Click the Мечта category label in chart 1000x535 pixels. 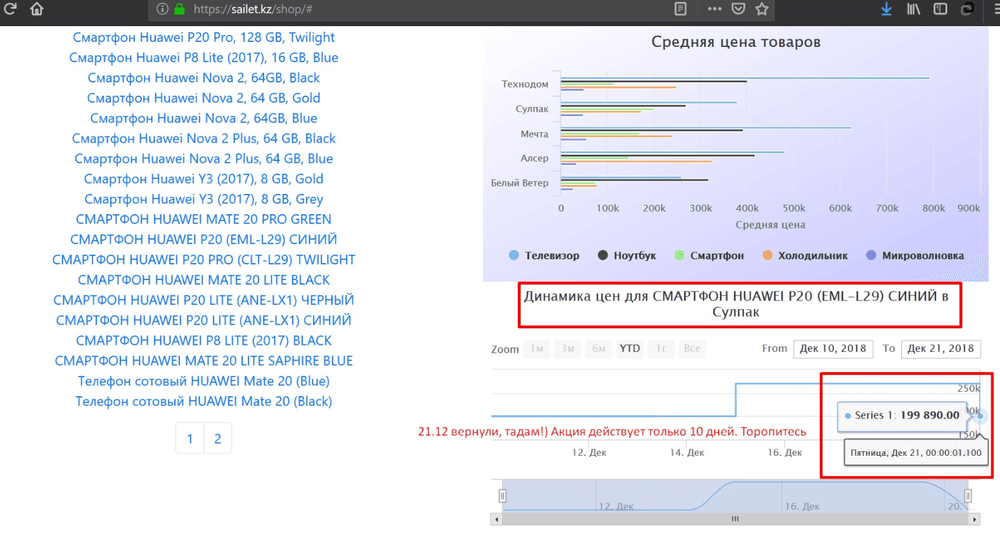pos(534,133)
